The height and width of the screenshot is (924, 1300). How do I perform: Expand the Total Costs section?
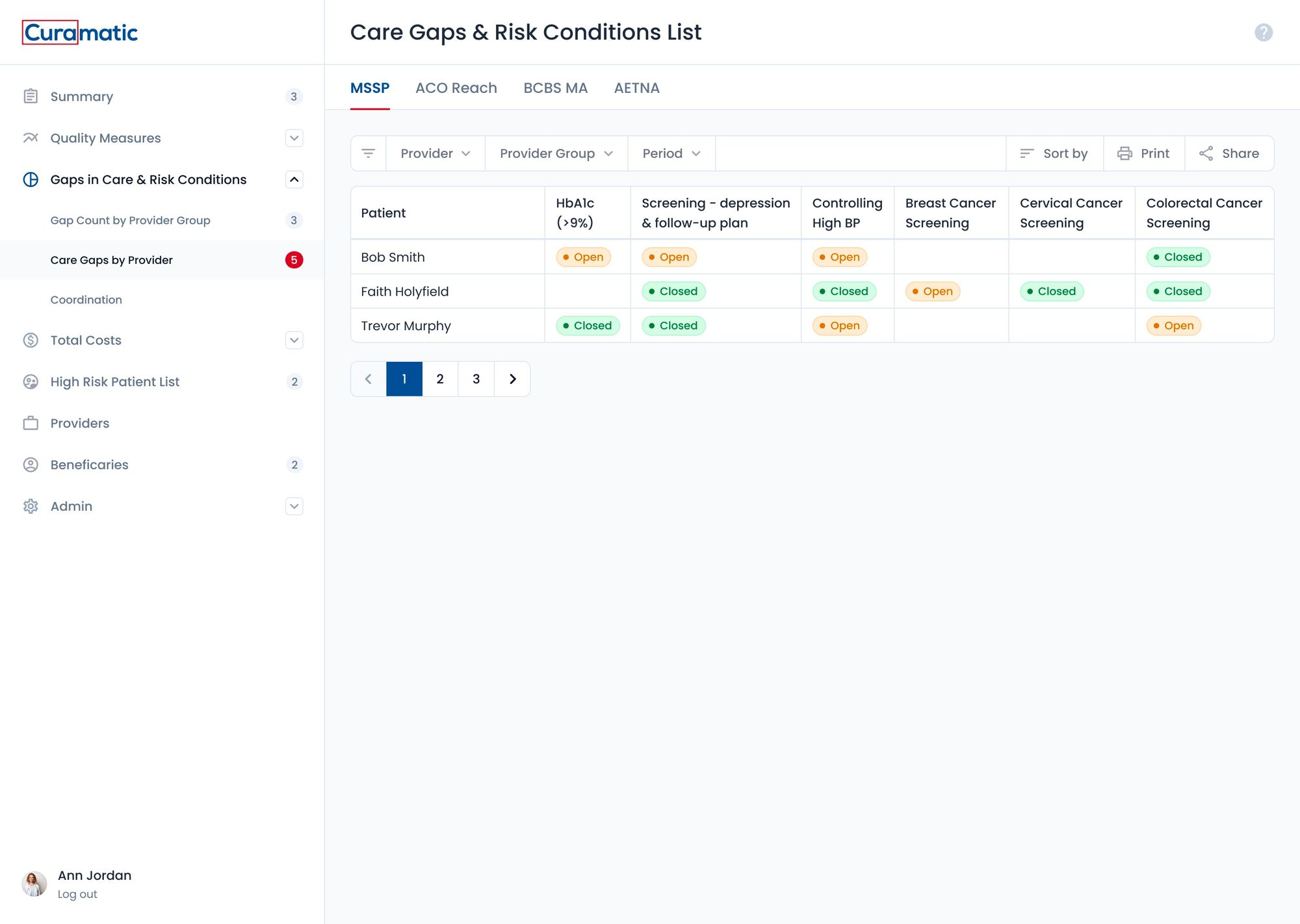[x=294, y=340]
